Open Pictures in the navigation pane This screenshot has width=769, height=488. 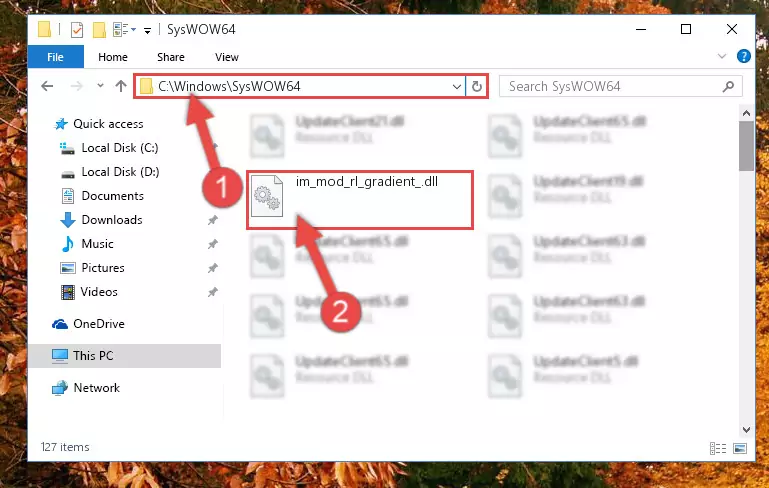(103, 268)
